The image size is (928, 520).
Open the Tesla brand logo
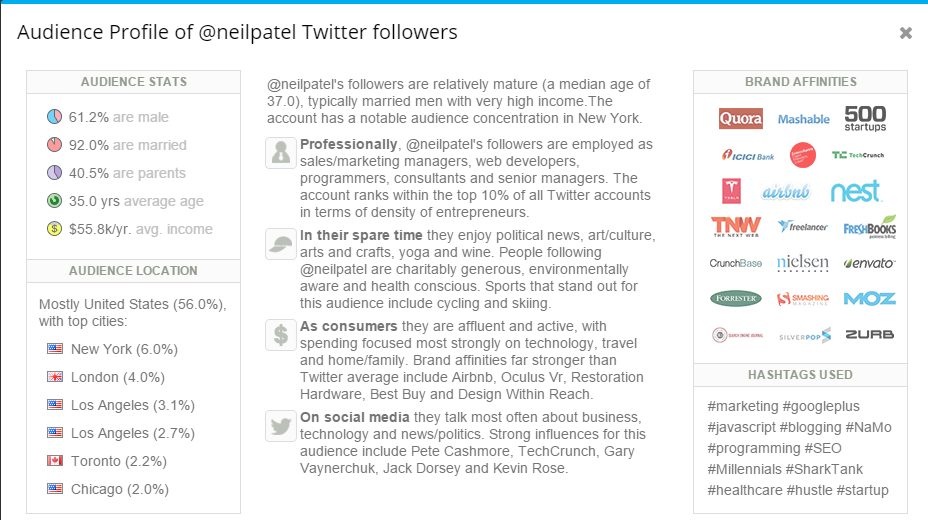732,191
